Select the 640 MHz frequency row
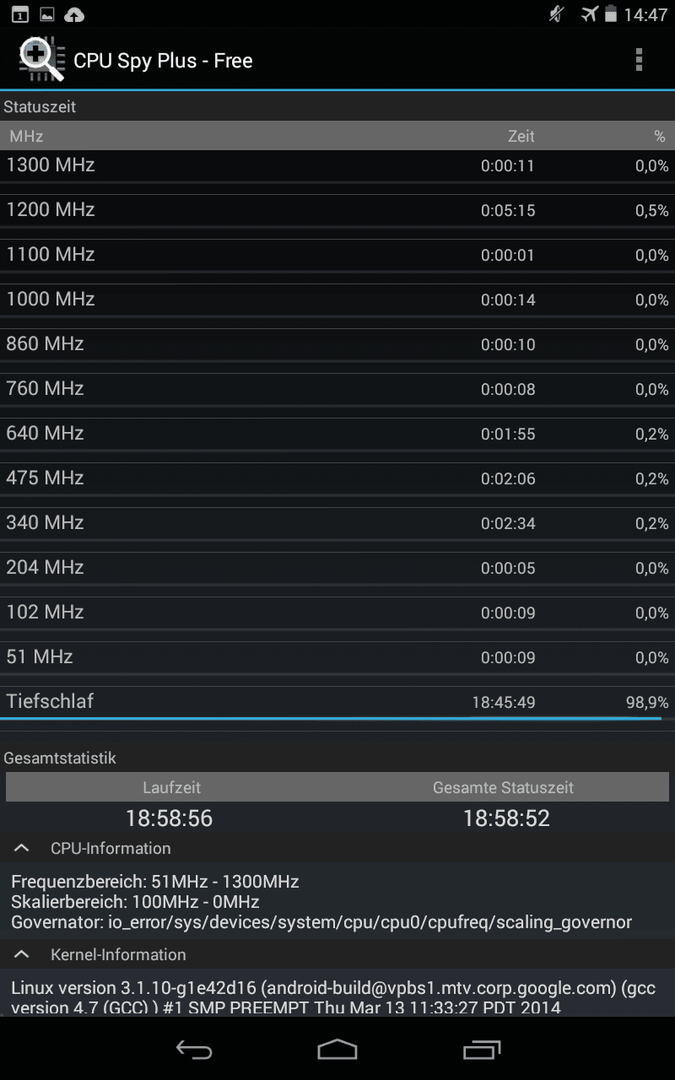This screenshot has width=675, height=1080. [338, 435]
